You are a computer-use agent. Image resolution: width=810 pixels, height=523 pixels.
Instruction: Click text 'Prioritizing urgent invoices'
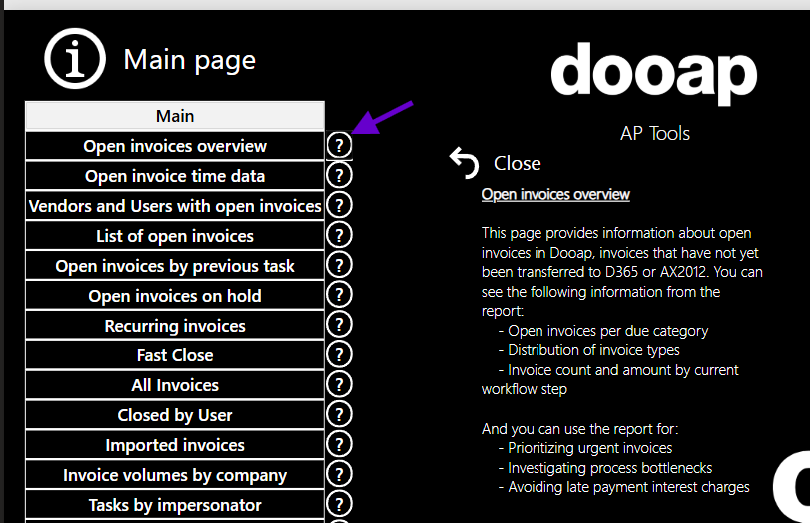tap(590, 448)
